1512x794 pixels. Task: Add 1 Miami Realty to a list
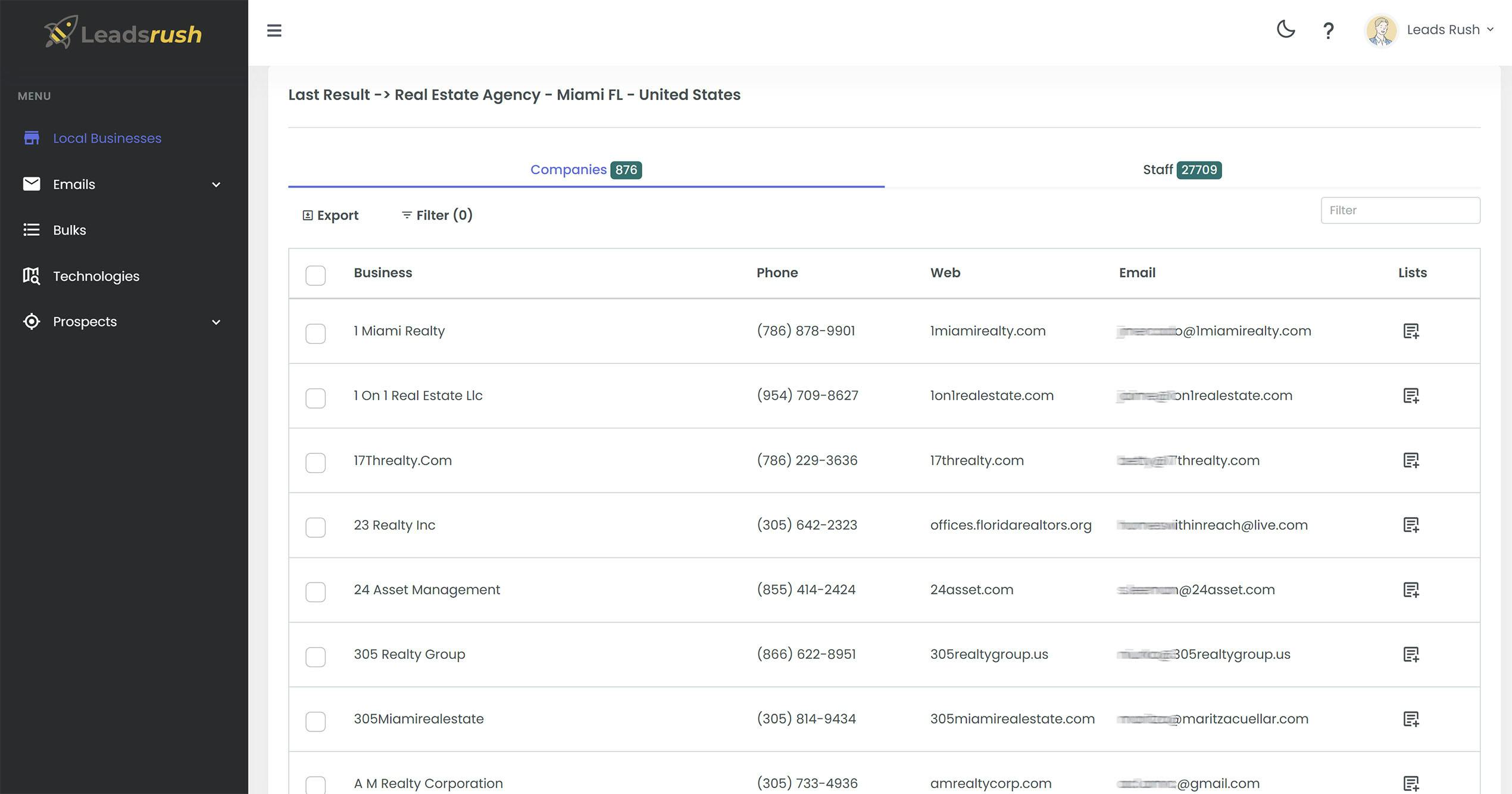click(x=1411, y=331)
